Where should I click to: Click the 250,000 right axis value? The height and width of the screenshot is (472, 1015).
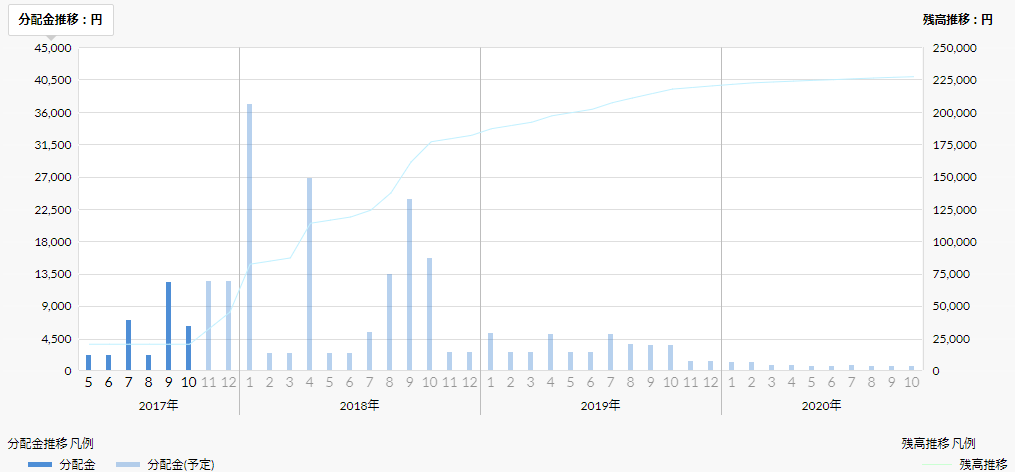[955, 48]
